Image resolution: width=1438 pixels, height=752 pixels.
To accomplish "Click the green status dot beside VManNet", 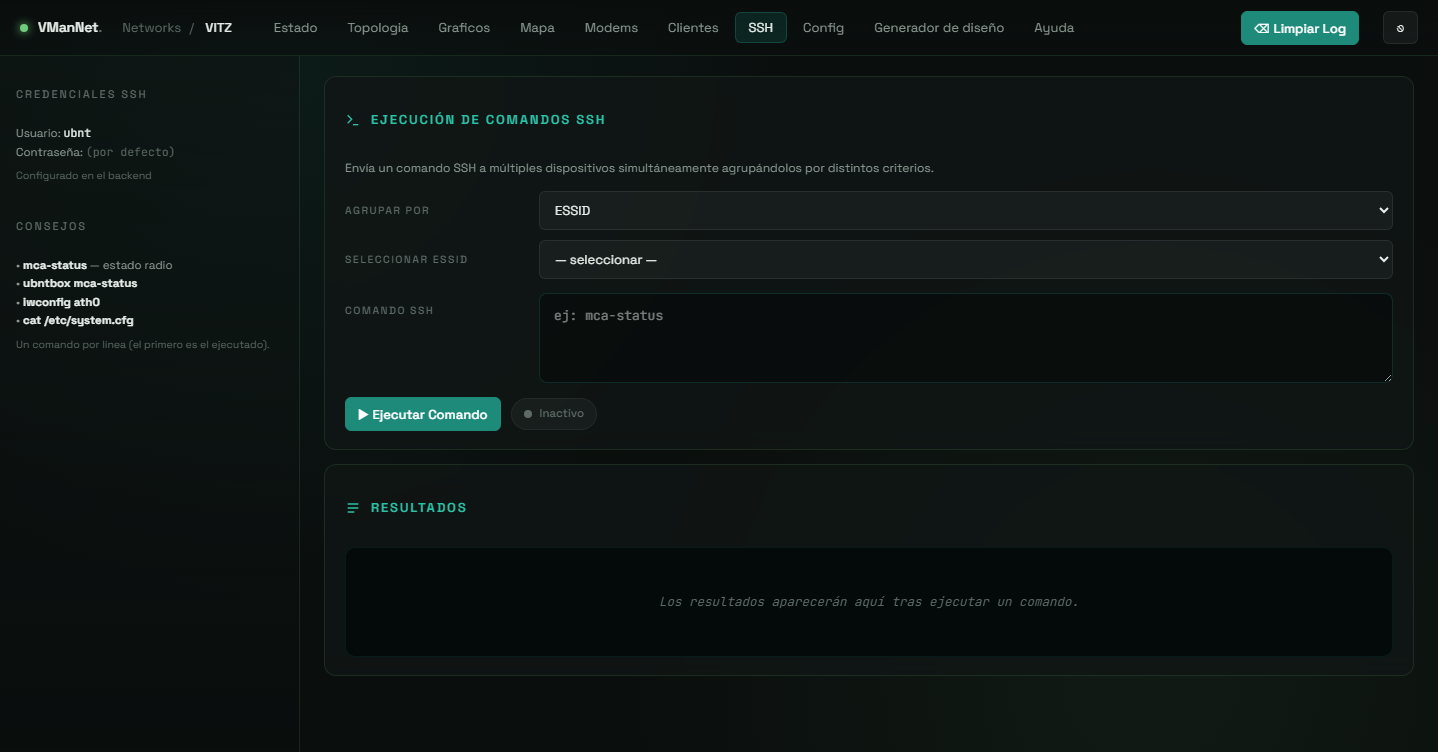I will tap(24, 28).
